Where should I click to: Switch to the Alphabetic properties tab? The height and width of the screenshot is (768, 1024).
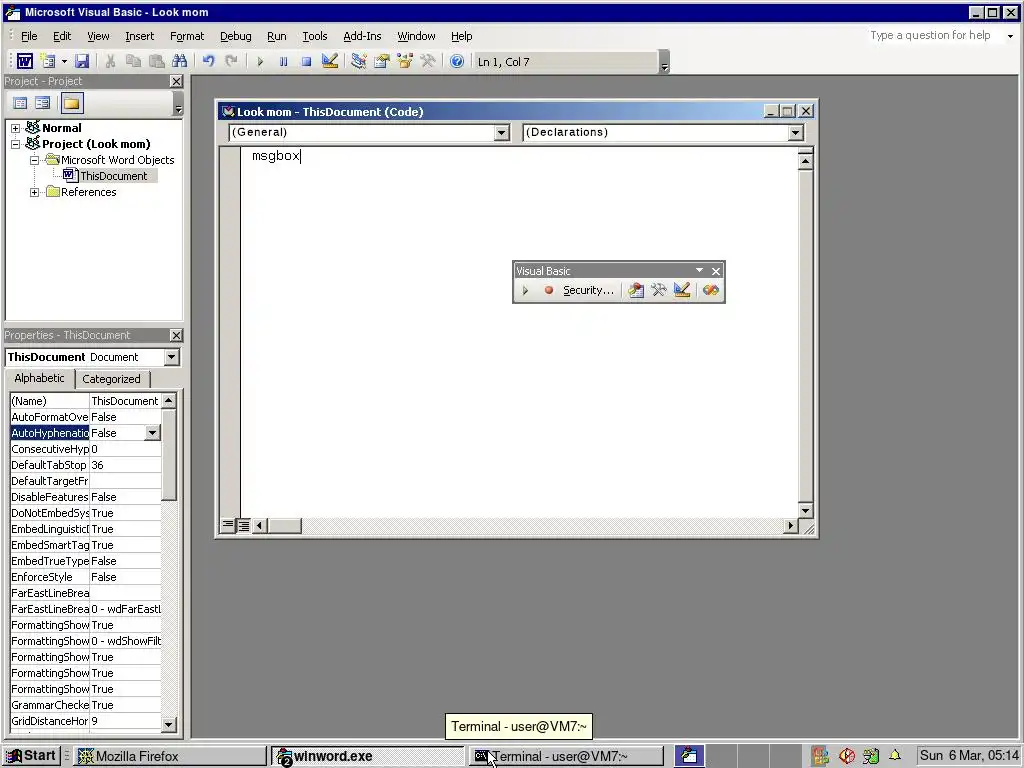tap(39, 378)
